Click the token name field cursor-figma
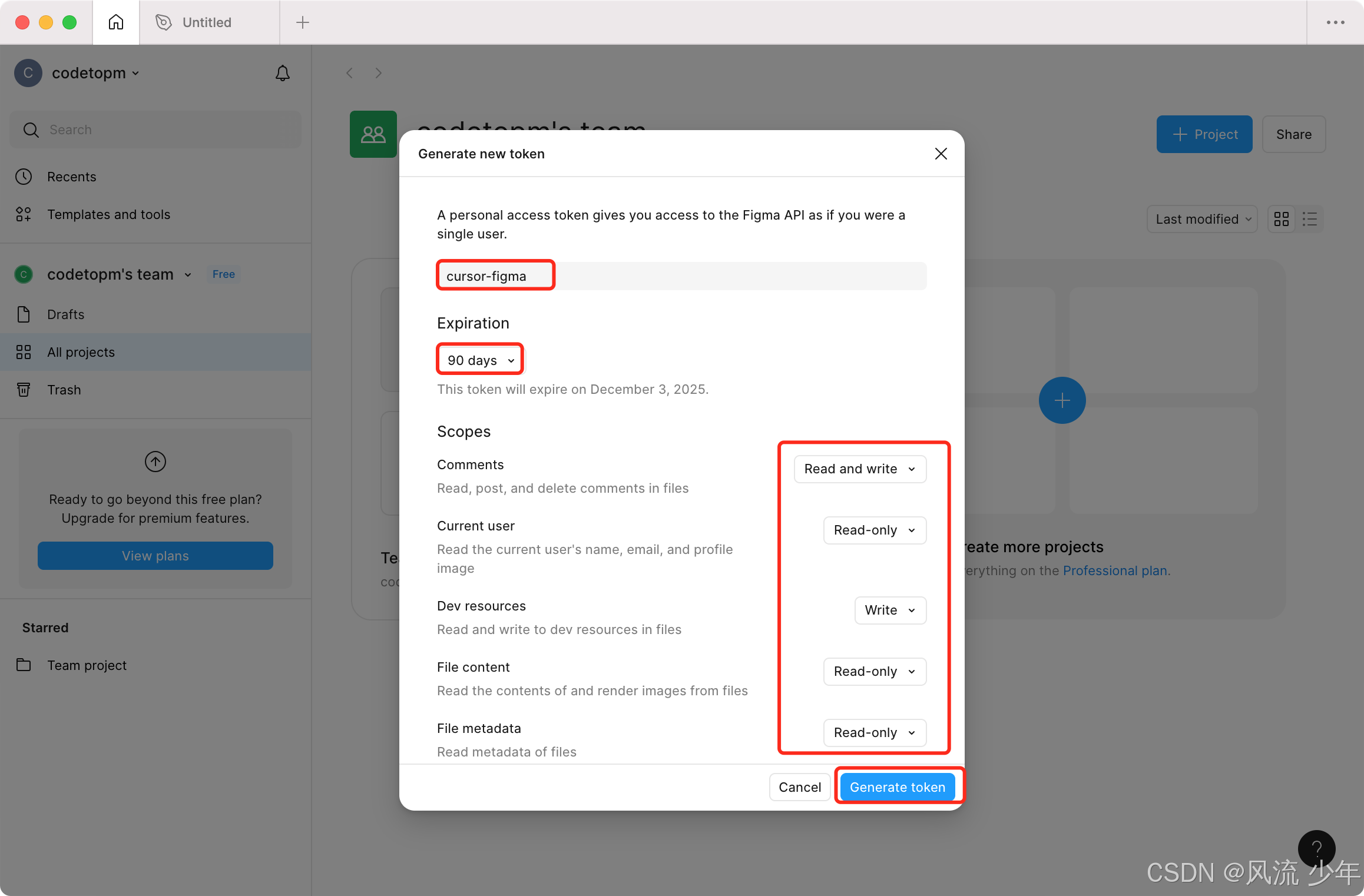1364x896 pixels. (681, 276)
